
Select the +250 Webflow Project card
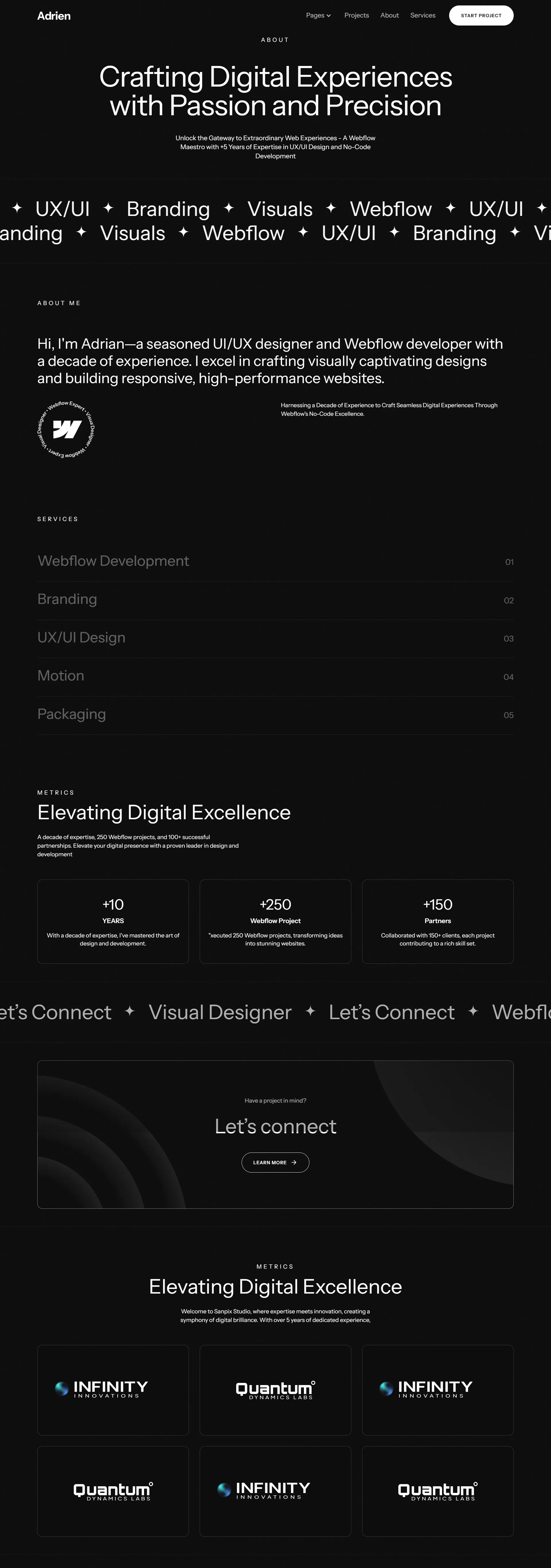click(x=275, y=922)
